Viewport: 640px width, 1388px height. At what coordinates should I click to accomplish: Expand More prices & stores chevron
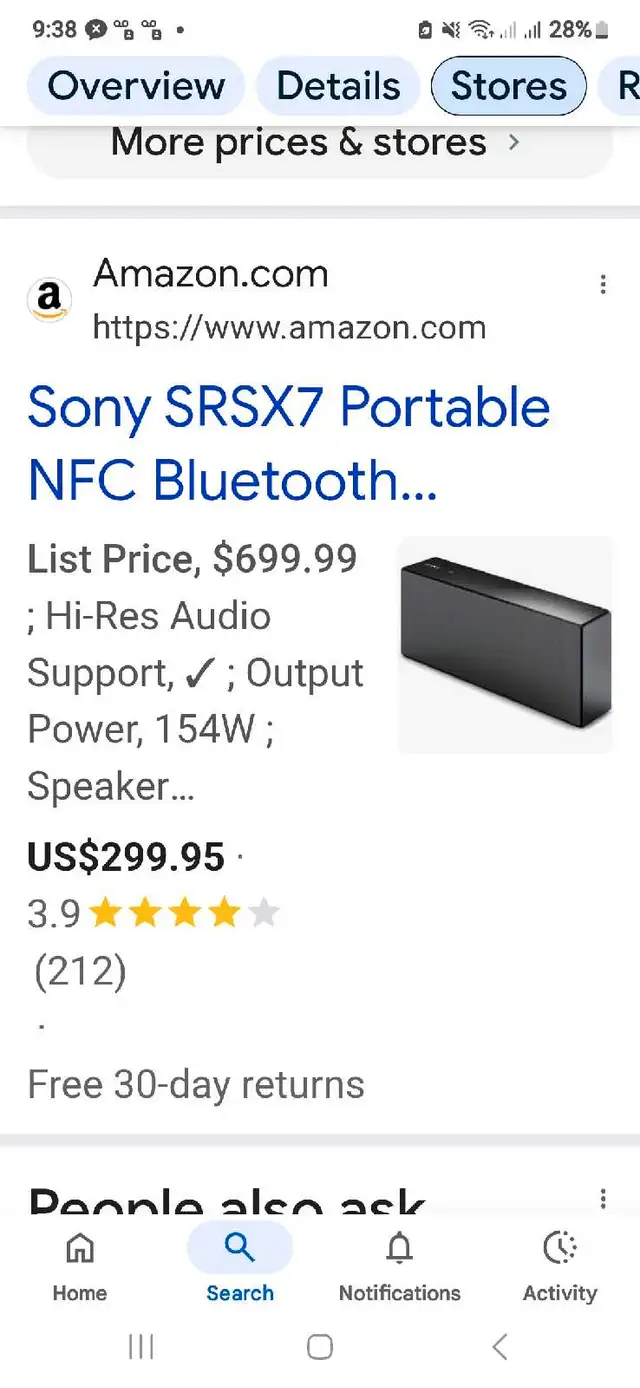point(514,142)
